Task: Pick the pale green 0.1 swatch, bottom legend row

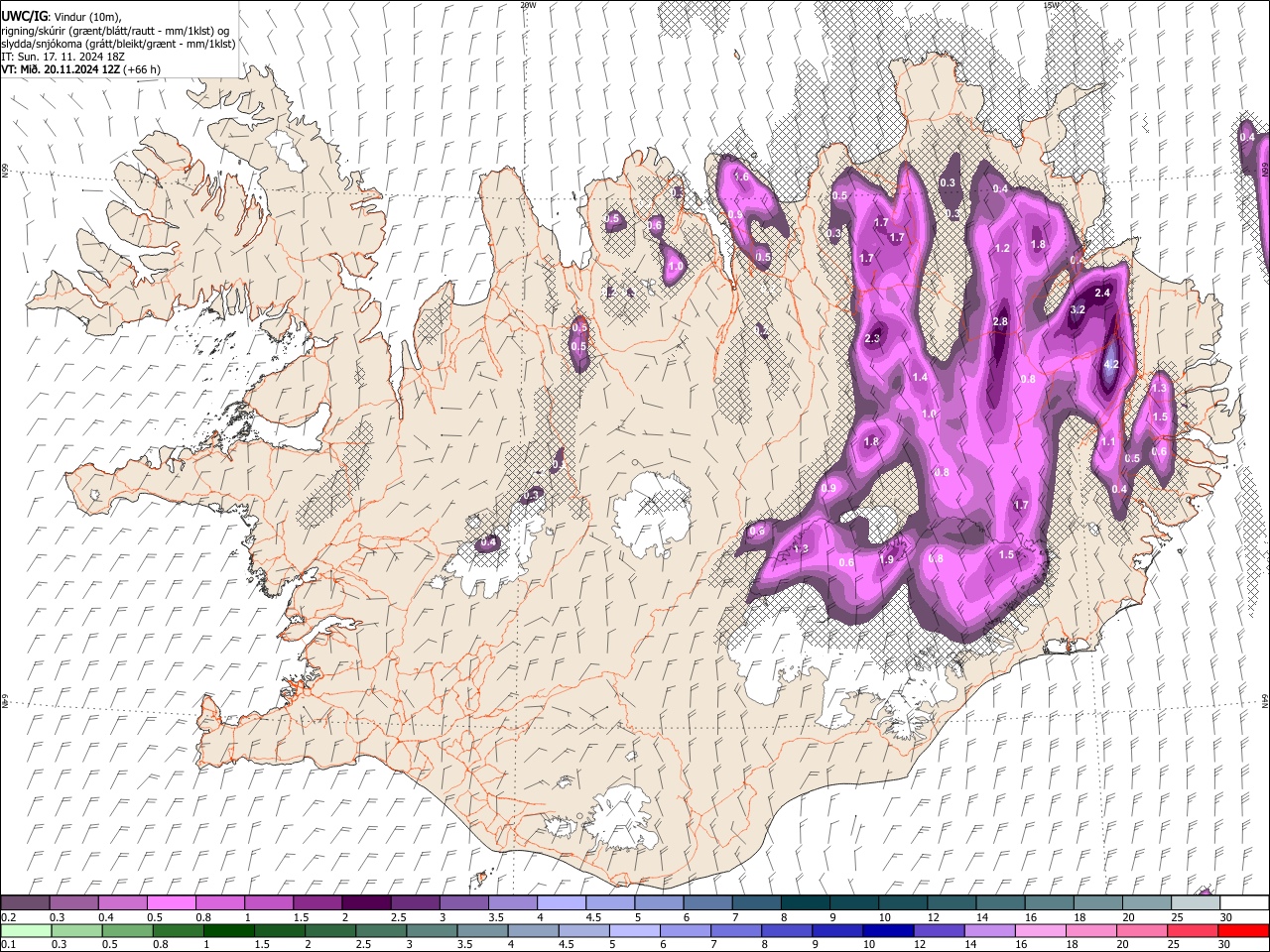Action: click(26, 931)
